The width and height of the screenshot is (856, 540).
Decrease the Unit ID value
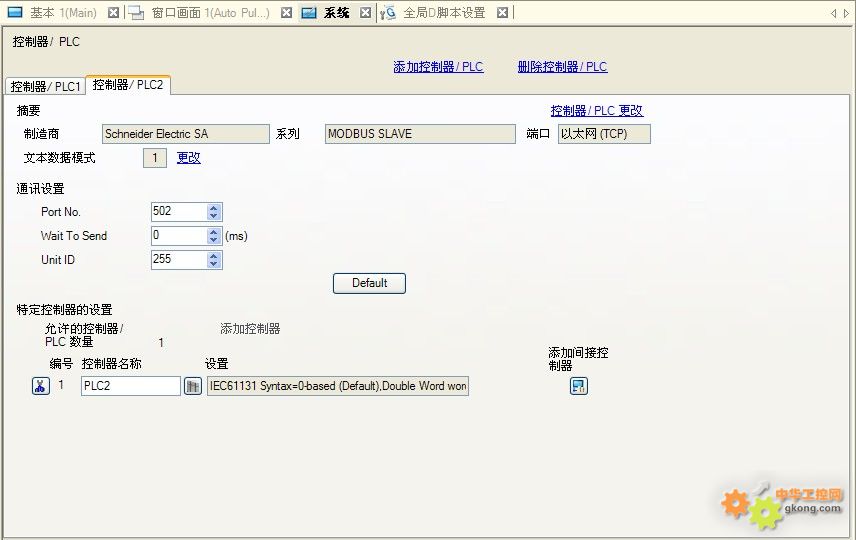(x=214, y=264)
